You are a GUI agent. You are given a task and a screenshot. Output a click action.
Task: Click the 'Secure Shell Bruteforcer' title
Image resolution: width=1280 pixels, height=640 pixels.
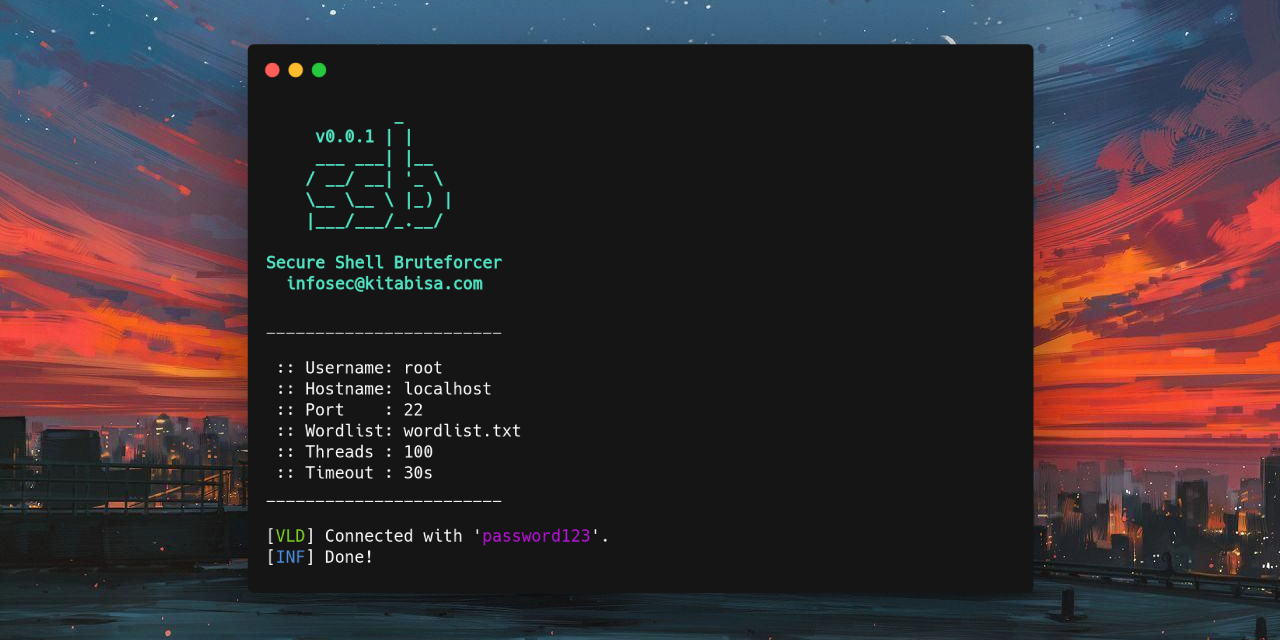384,262
